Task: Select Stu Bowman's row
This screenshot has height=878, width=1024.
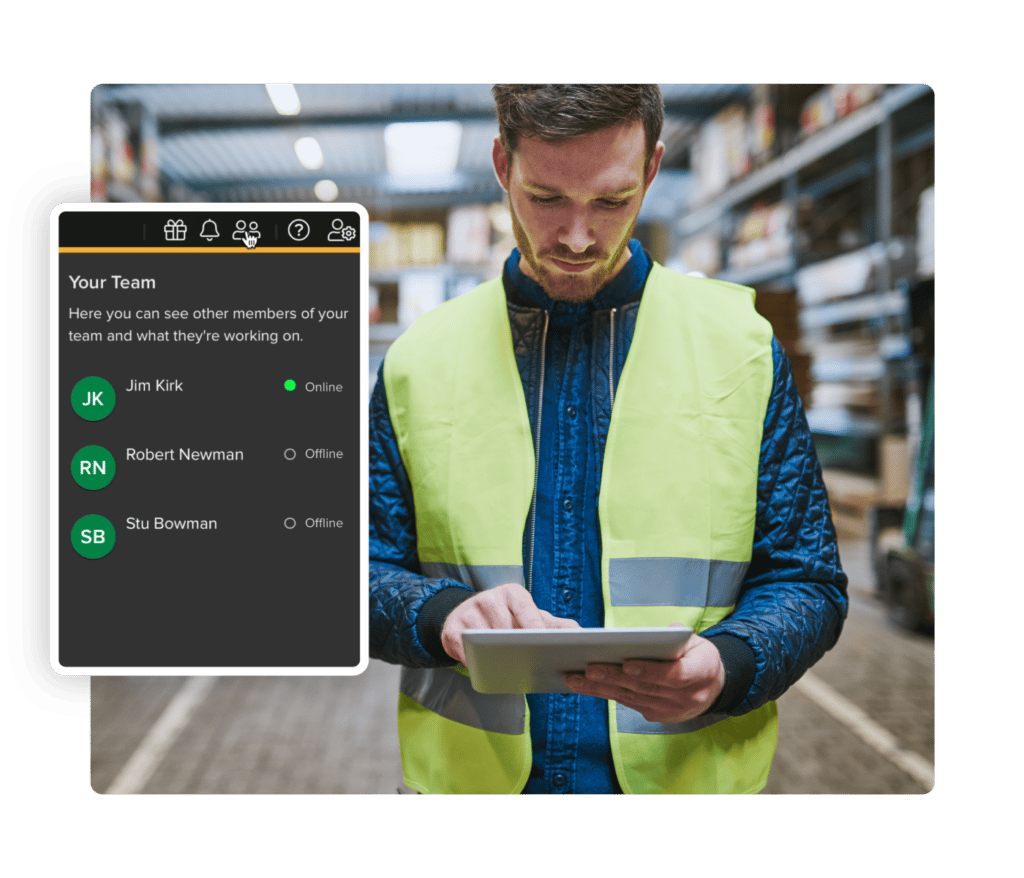Action: 170,523
